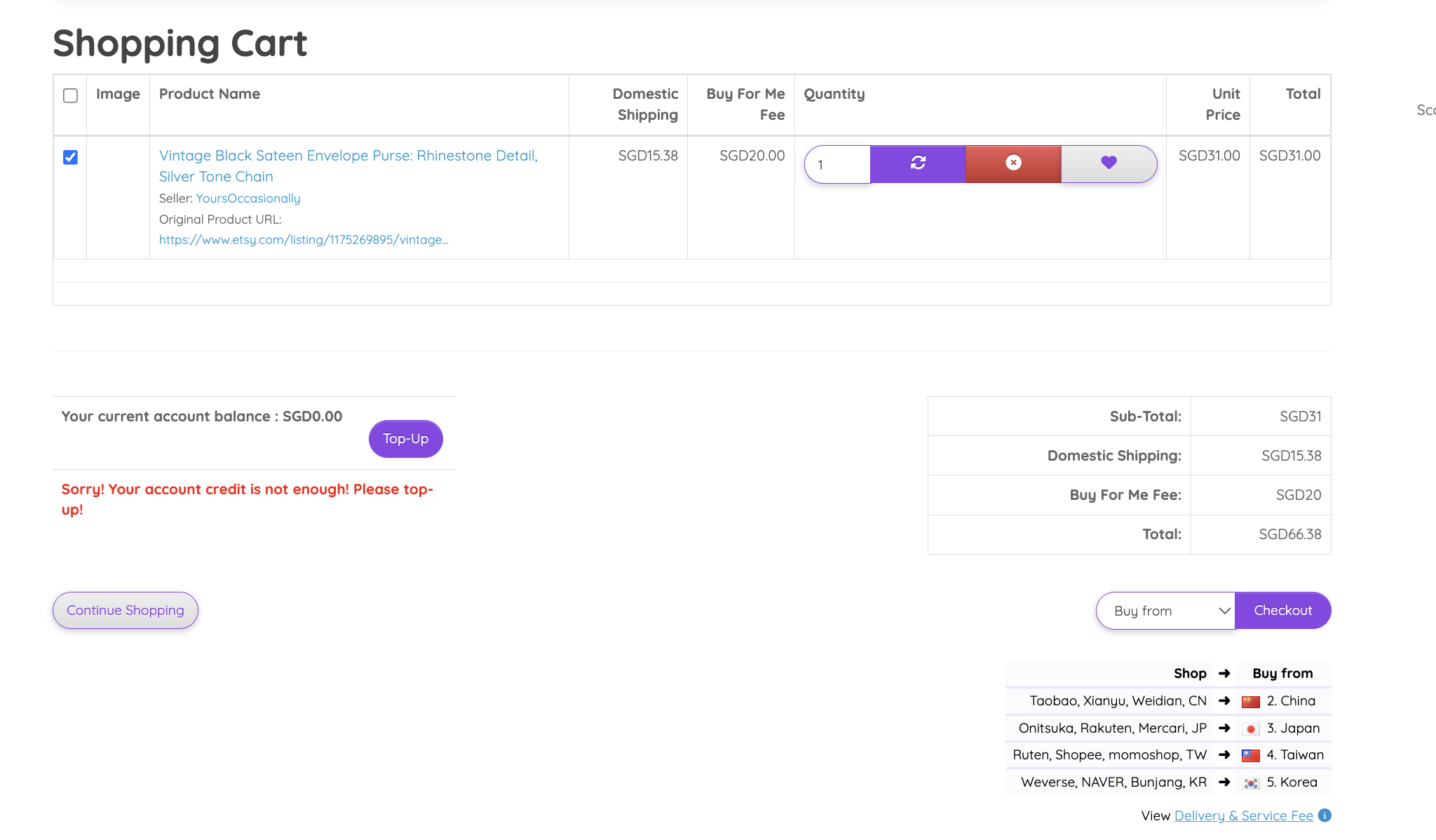
Task: Click the Korea flag icon
Action: (x=1251, y=783)
